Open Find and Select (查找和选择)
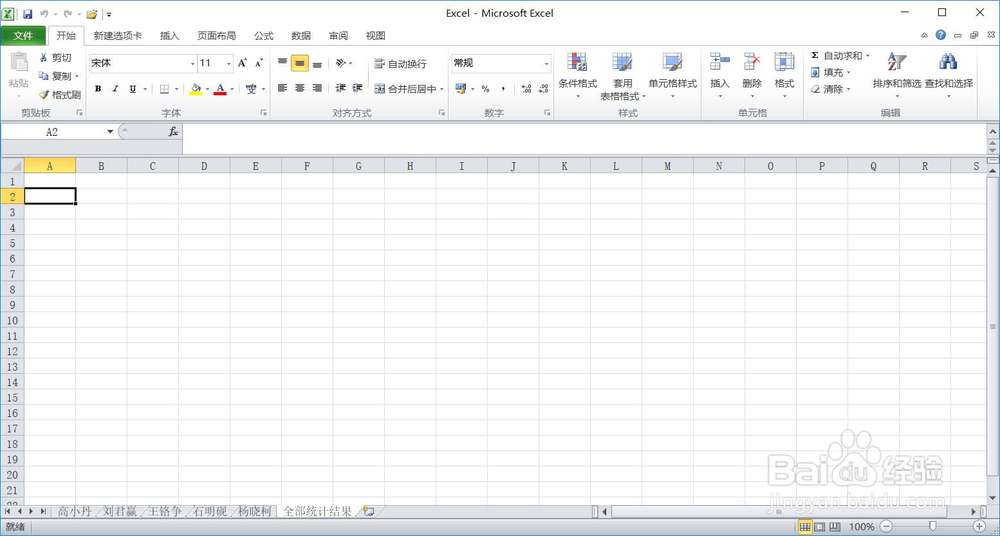The image size is (1000, 536). tap(948, 75)
